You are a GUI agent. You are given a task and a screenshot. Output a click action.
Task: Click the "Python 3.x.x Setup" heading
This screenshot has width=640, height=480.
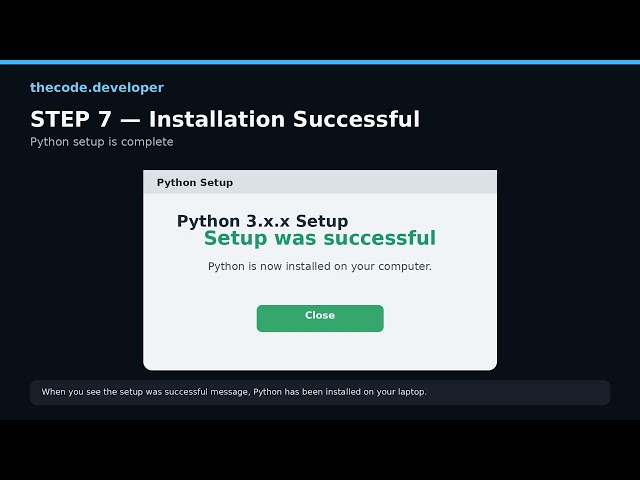coord(262,221)
